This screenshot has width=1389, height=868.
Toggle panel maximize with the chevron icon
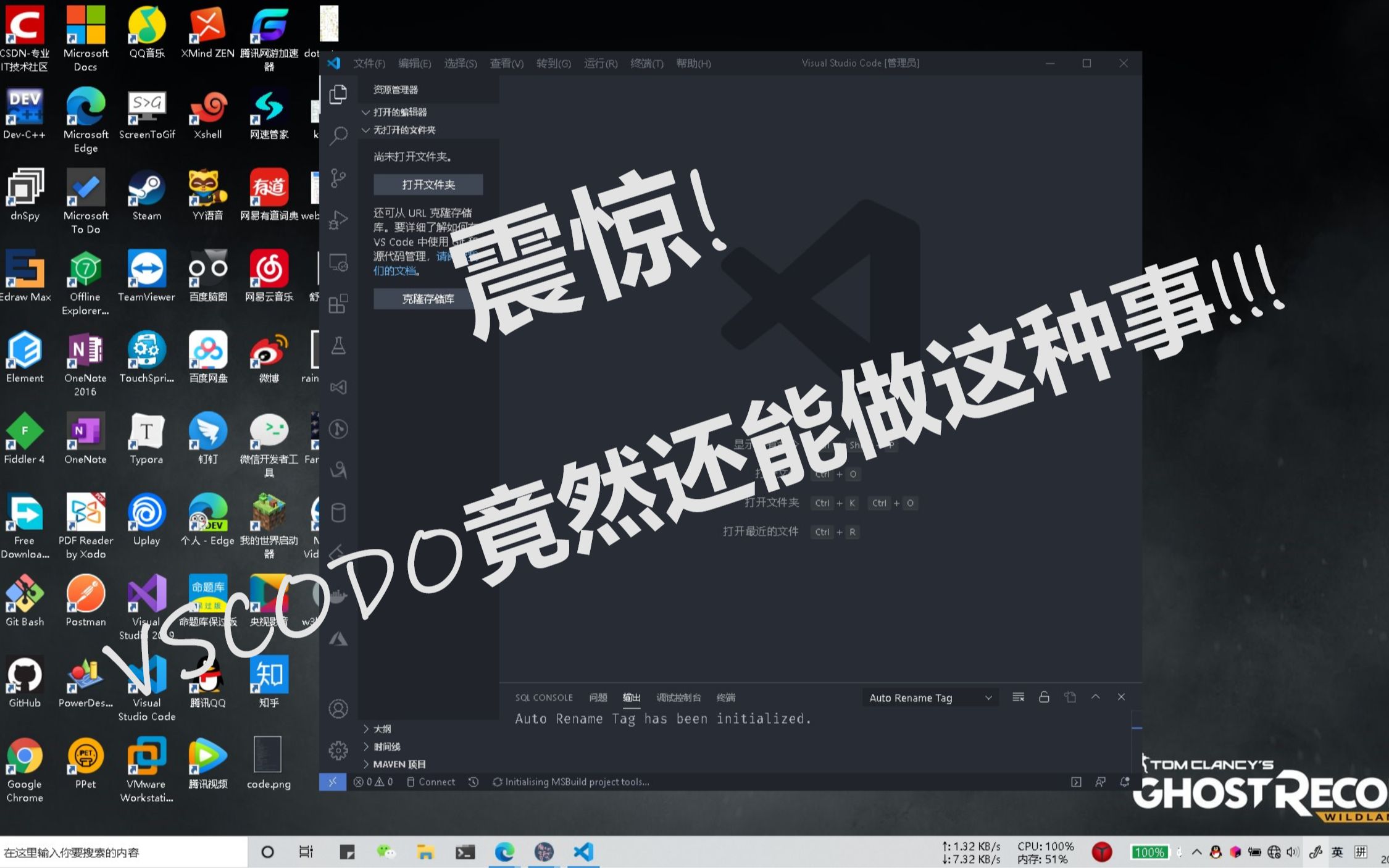coord(1096,697)
